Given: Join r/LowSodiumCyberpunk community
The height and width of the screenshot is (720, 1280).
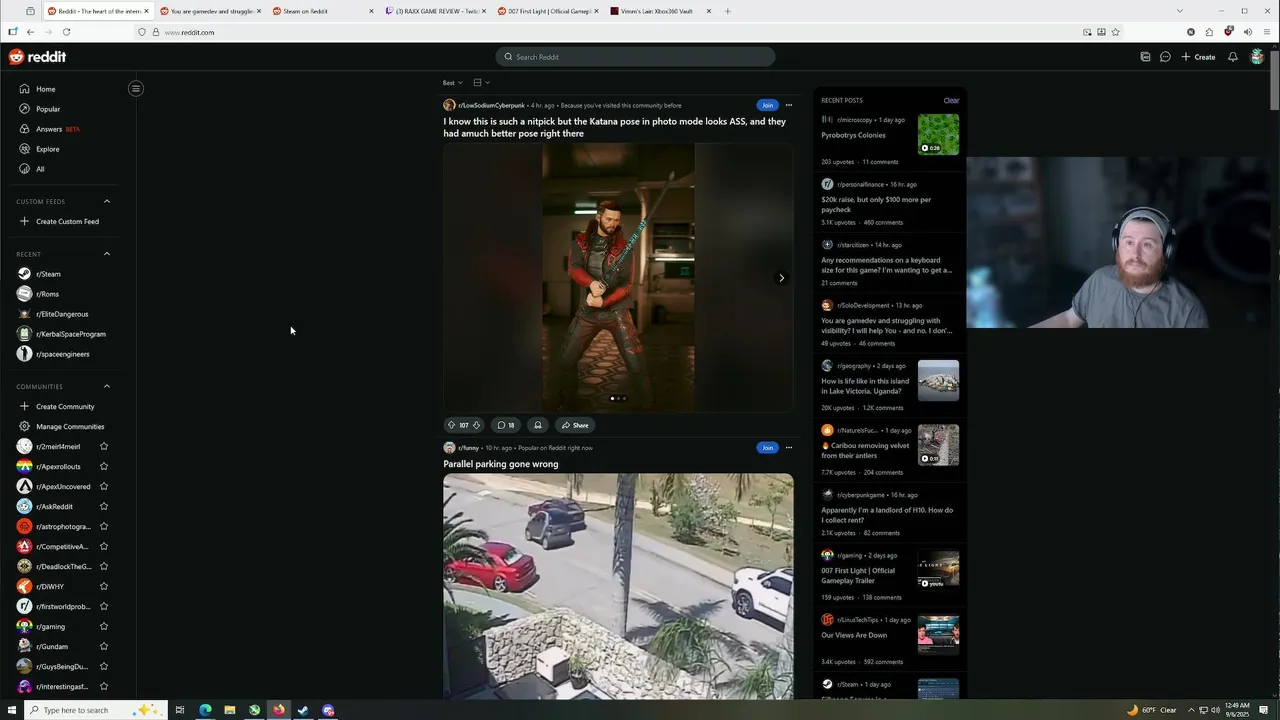Looking at the screenshot, I should coord(767,105).
